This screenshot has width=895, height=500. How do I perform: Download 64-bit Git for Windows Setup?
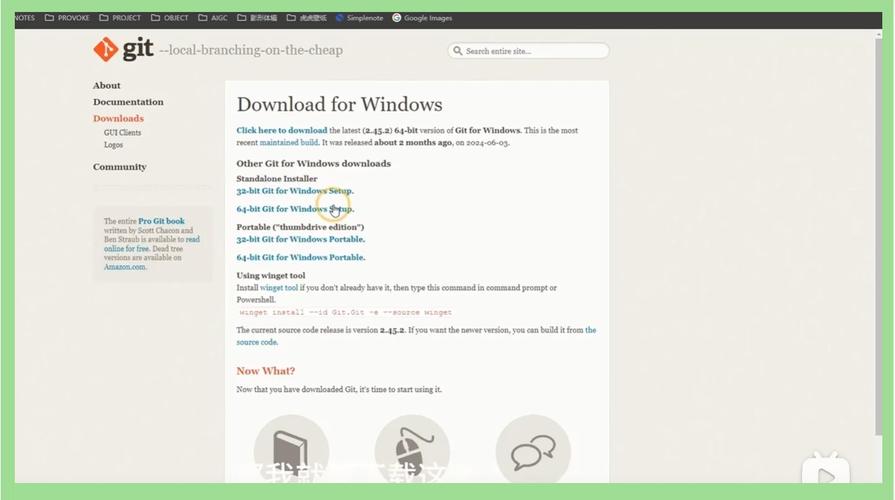point(295,209)
